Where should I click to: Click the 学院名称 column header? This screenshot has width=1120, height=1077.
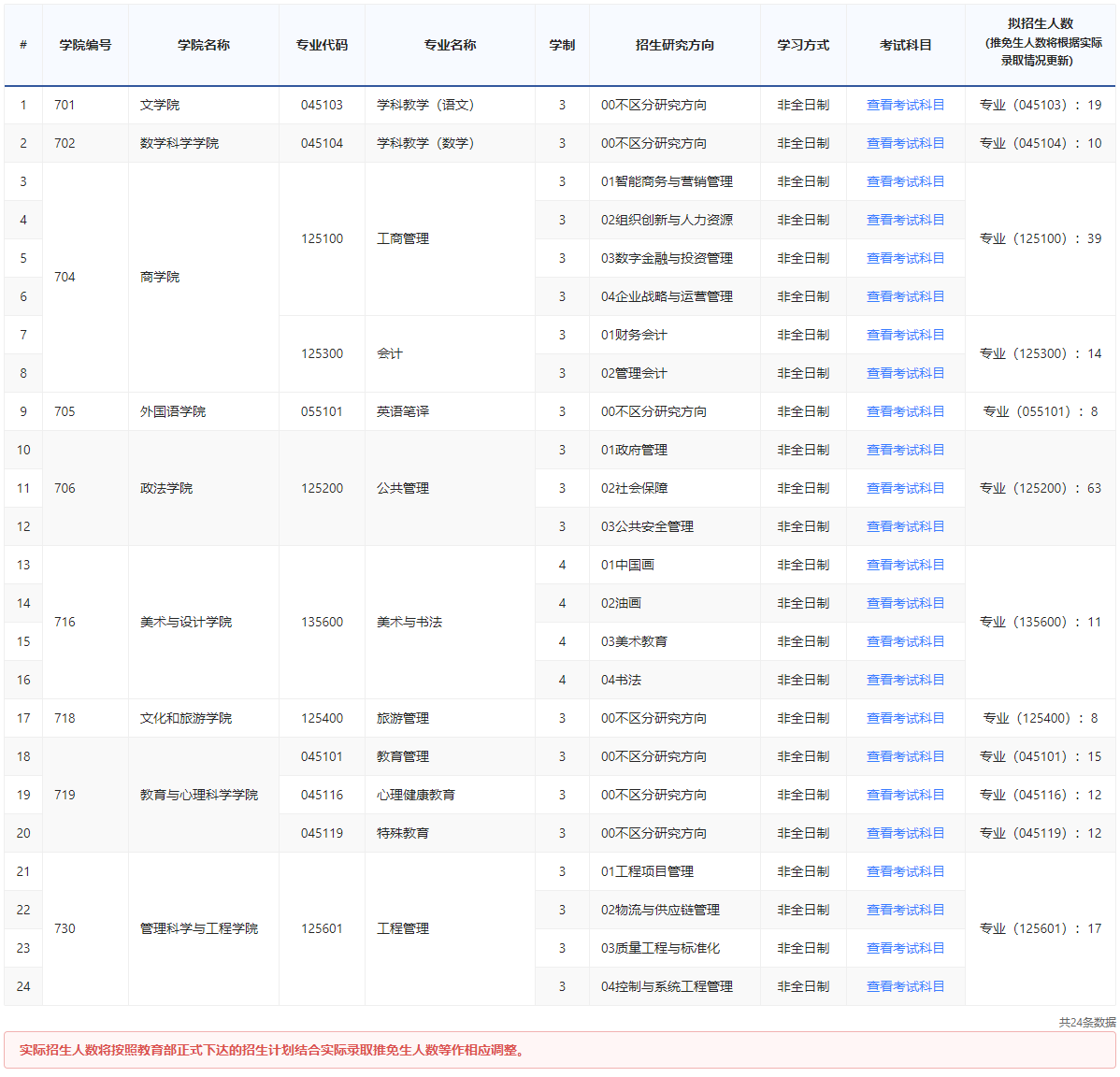[204, 45]
